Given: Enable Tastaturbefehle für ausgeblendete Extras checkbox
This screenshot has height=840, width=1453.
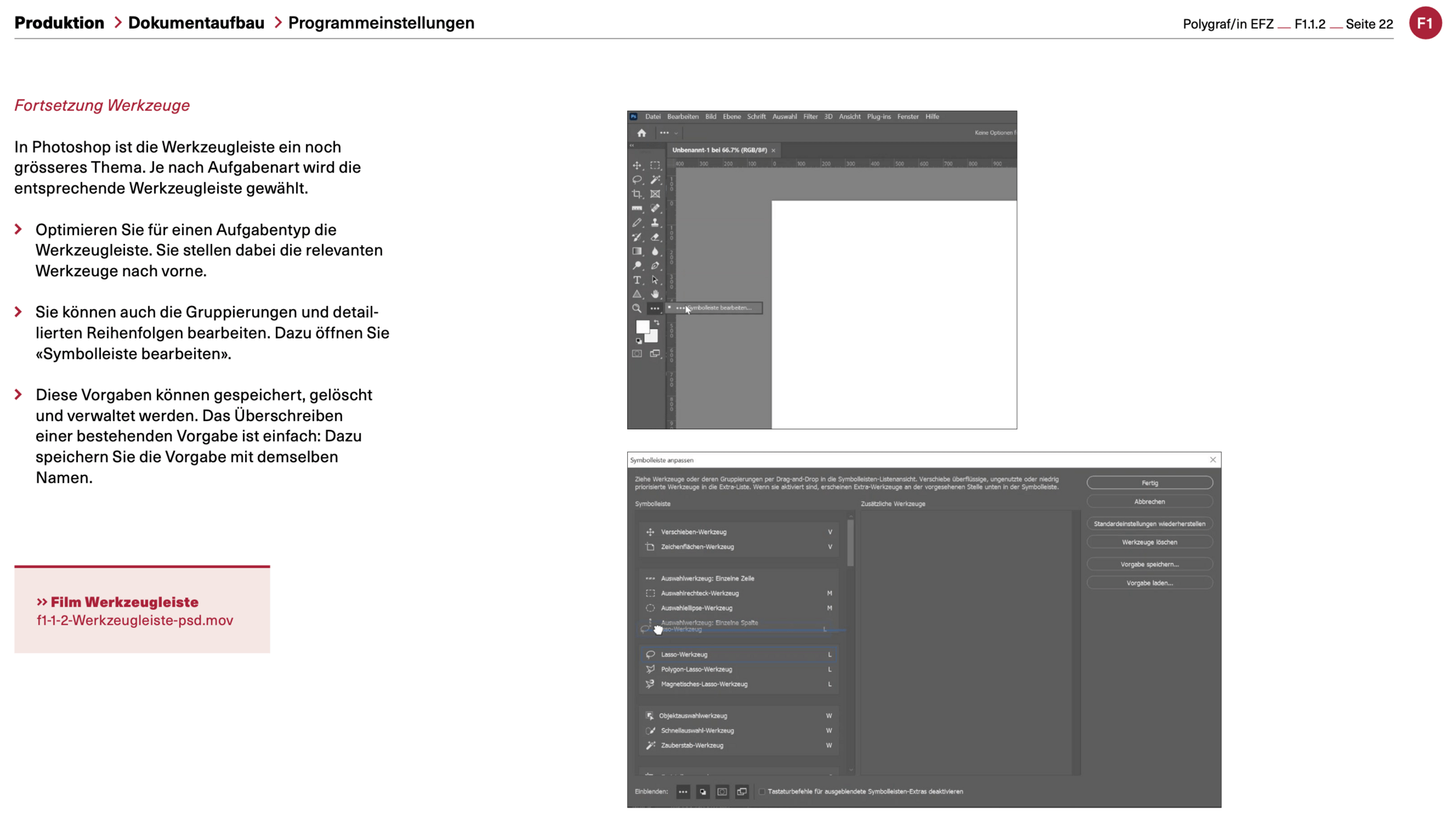Looking at the screenshot, I should (x=762, y=791).
